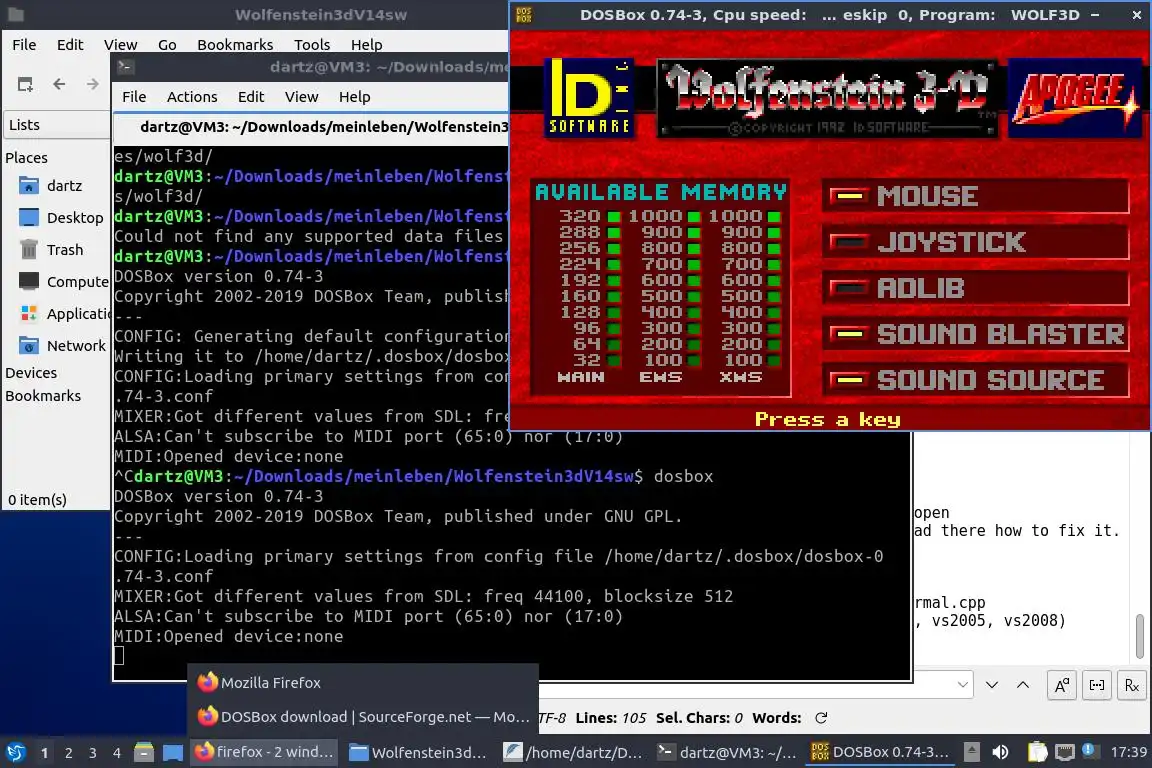The height and width of the screenshot is (768, 1152).
Task: Select Mozilla Firefox window from taskbar popup
Action: coord(363,683)
